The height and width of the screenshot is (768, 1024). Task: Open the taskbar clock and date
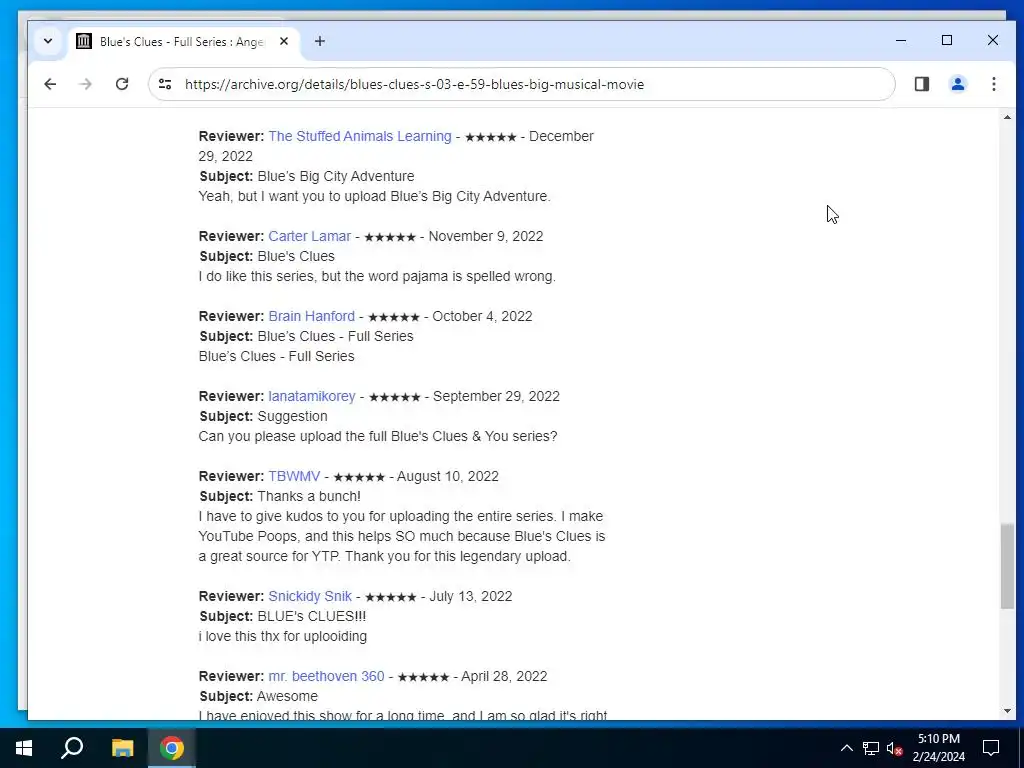click(x=938, y=748)
